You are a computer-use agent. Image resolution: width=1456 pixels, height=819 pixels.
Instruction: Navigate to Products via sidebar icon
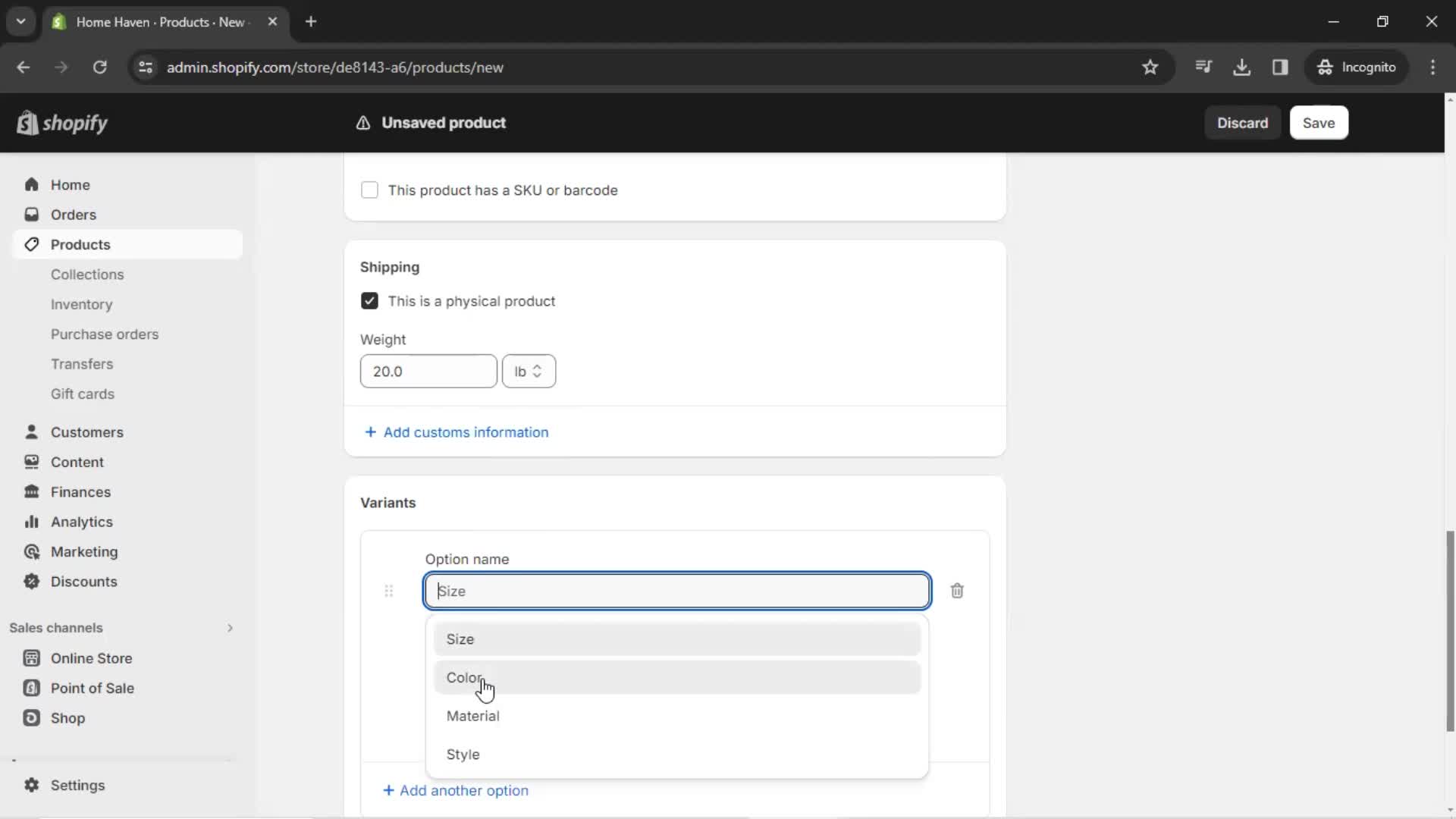[30, 244]
